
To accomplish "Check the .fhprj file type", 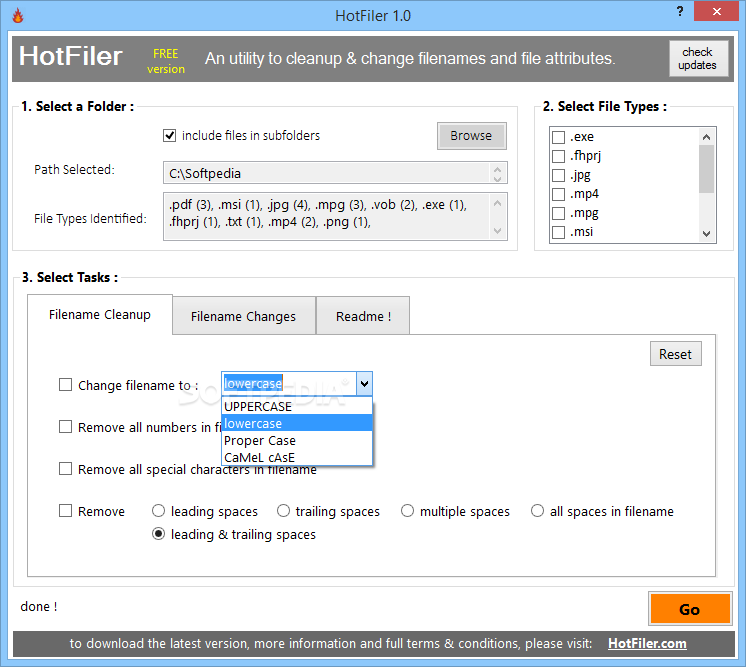I will point(558,156).
